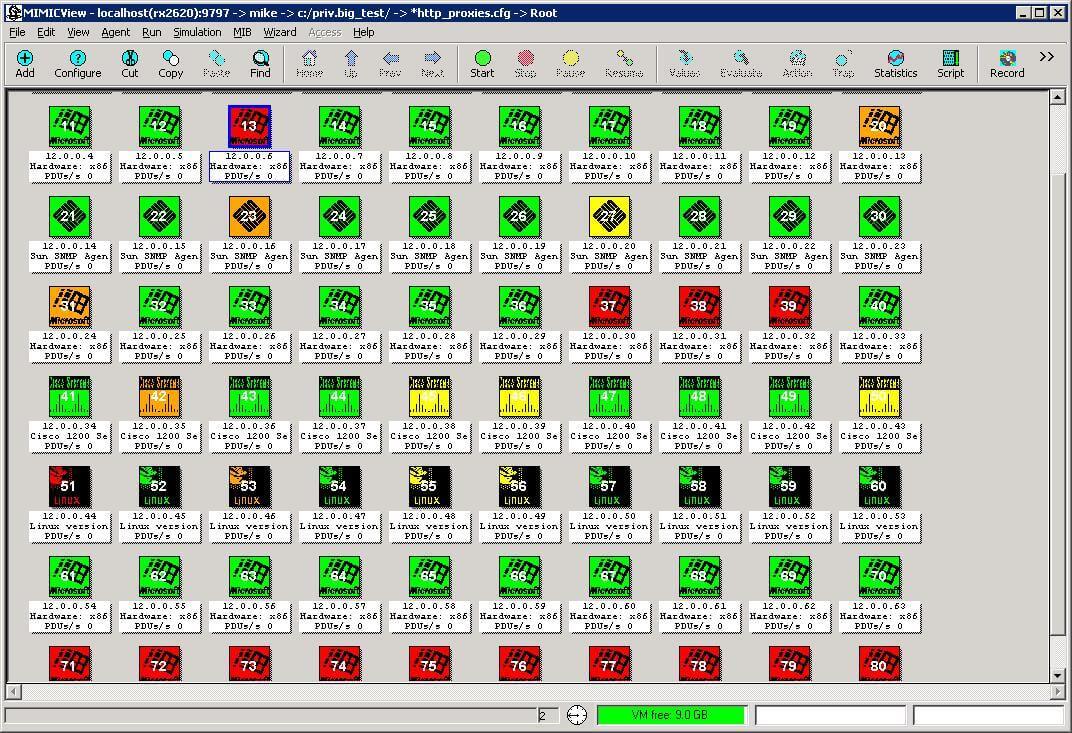Viewport: 1072px width, 733px height.
Task: Open the MIB menu
Action: [242, 32]
